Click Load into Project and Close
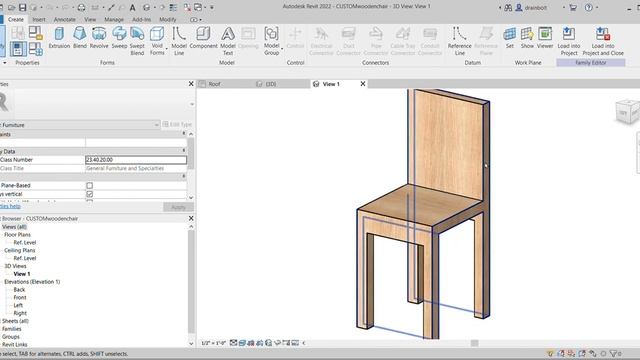 603,41
